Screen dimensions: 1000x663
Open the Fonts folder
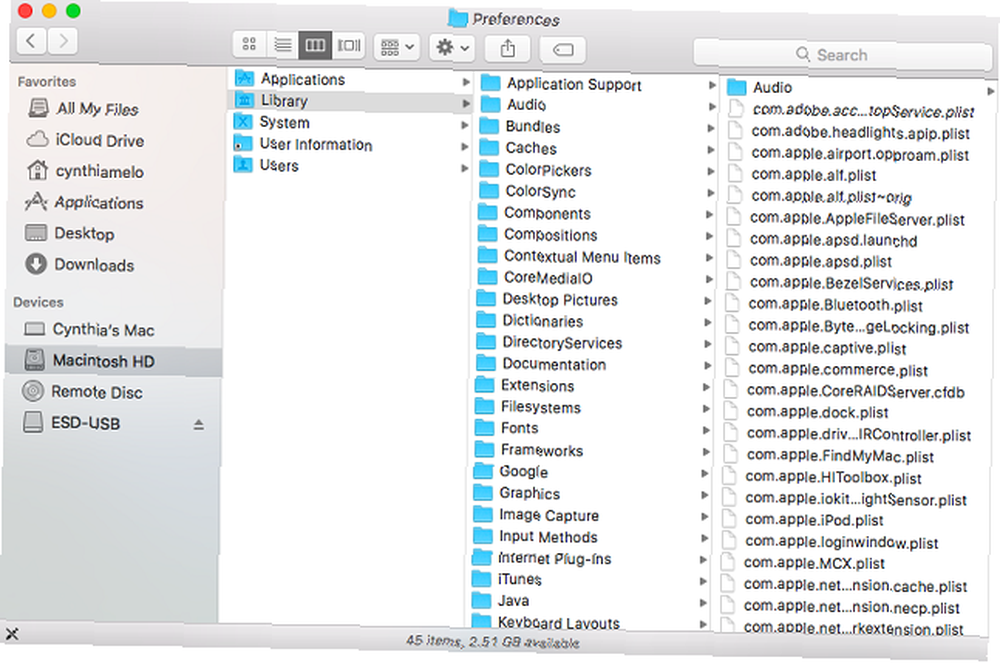coord(507,428)
